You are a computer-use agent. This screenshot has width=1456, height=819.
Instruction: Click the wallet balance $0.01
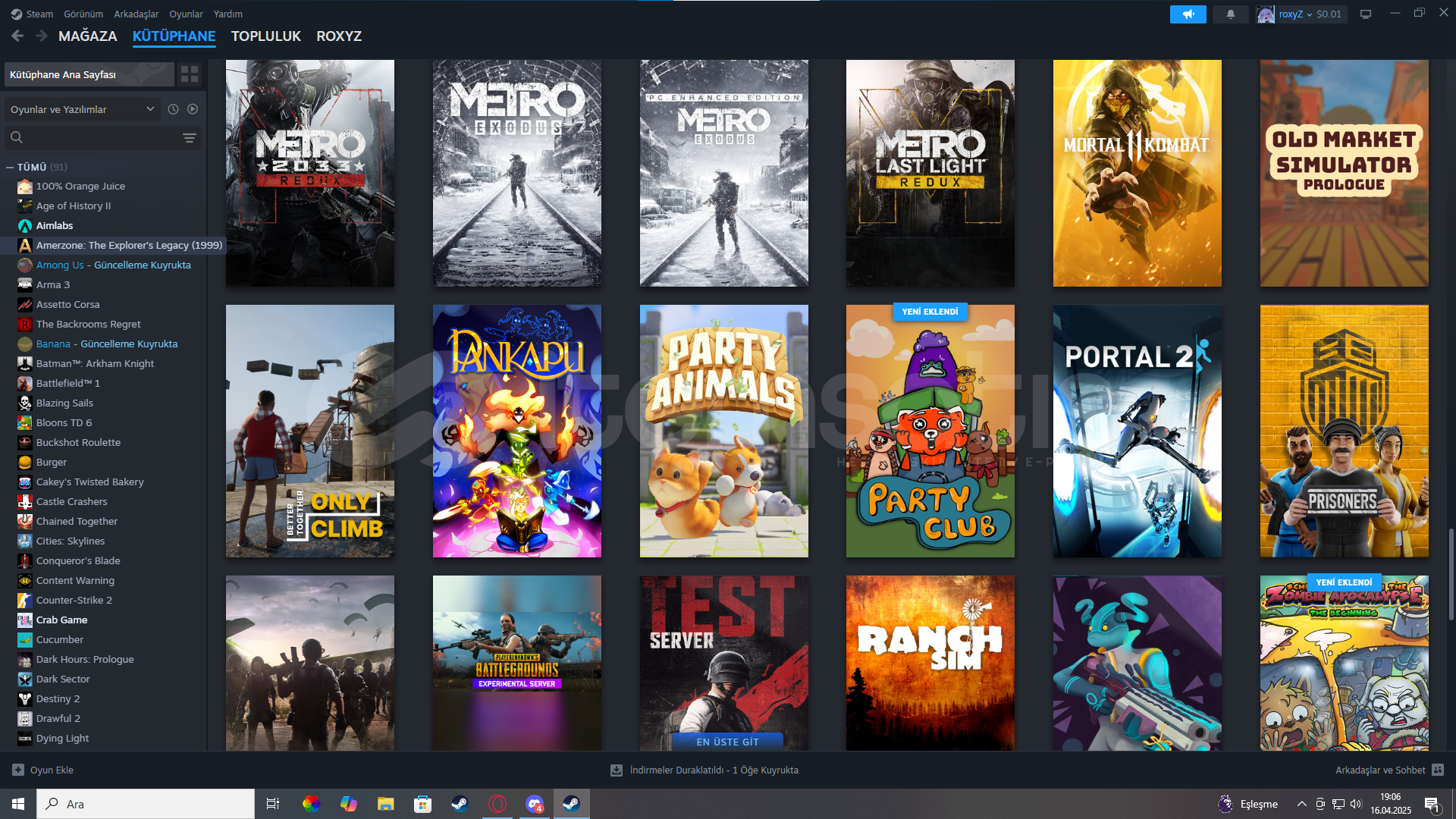coord(1329,14)
